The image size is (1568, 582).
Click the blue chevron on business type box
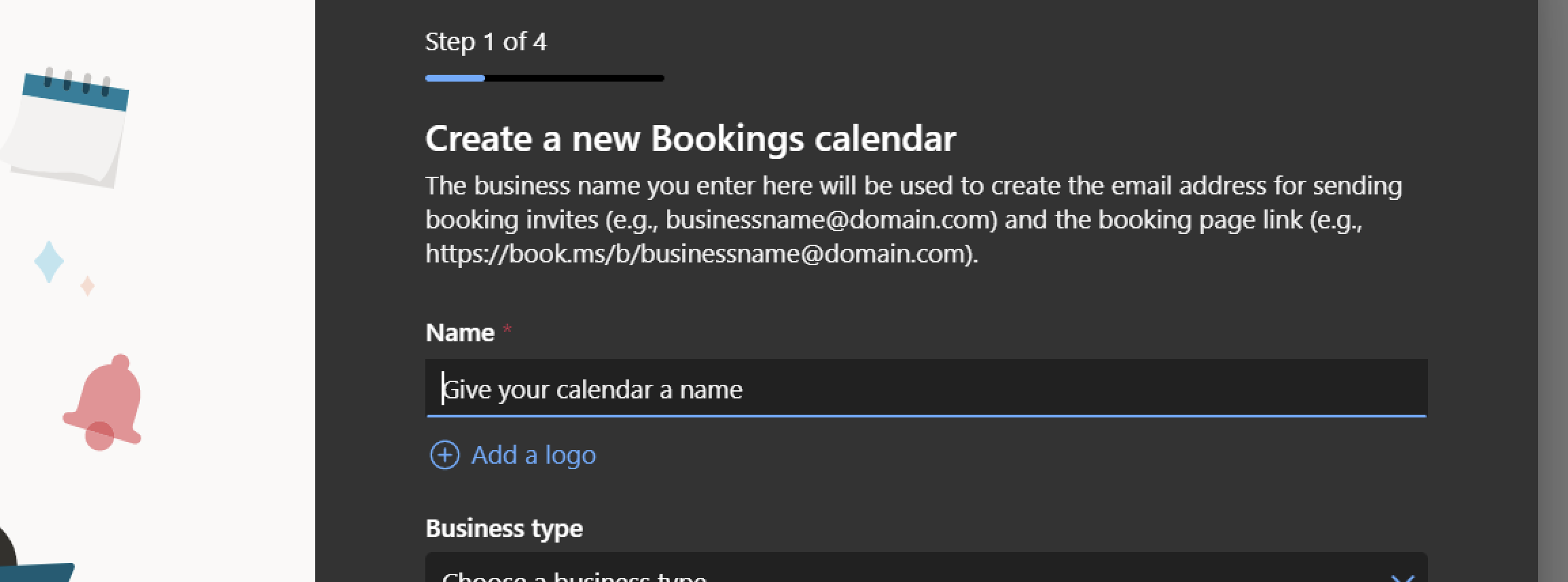point(1402,578)
